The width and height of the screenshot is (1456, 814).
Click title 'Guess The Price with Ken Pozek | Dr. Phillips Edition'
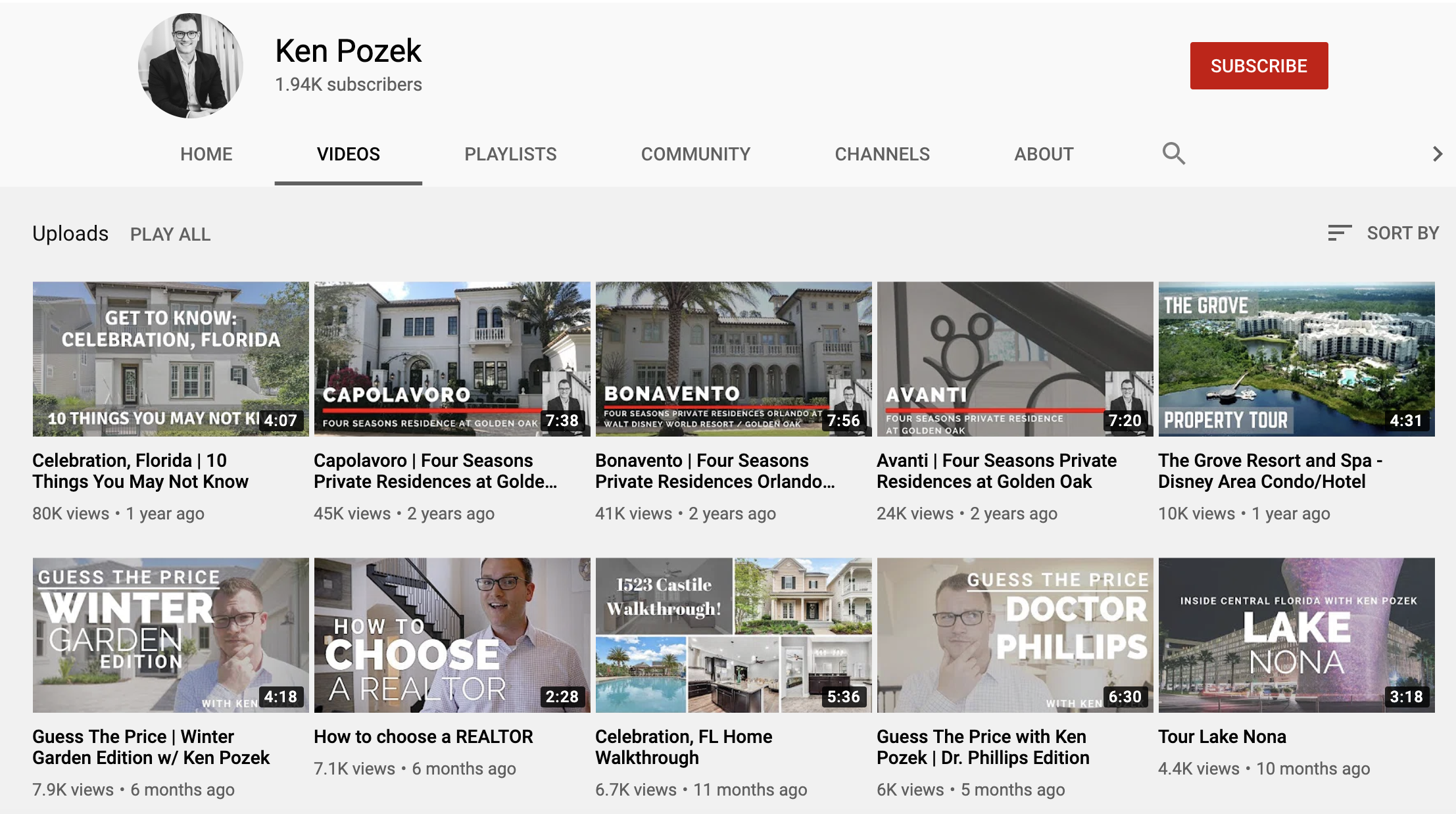click(983, 747)
